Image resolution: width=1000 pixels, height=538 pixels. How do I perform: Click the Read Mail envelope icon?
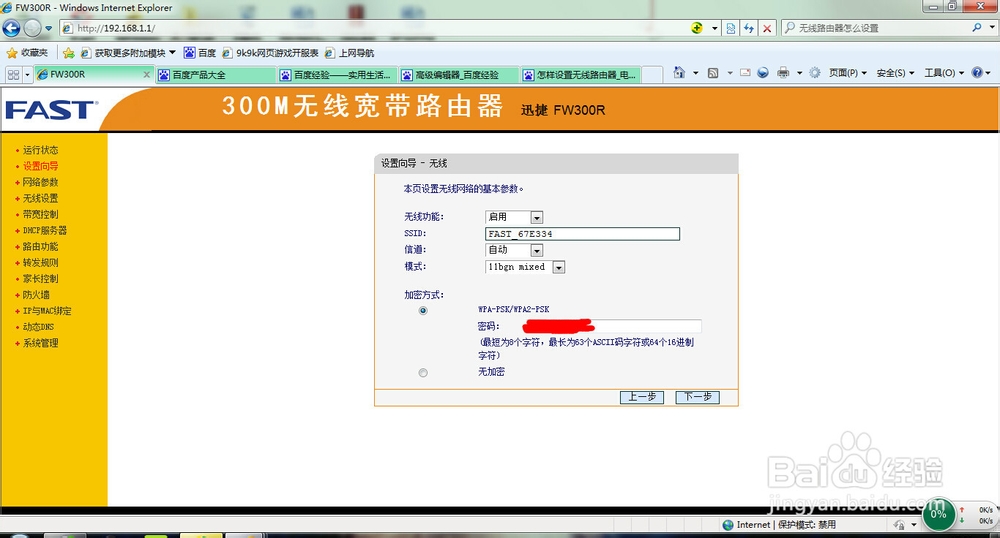745,73
